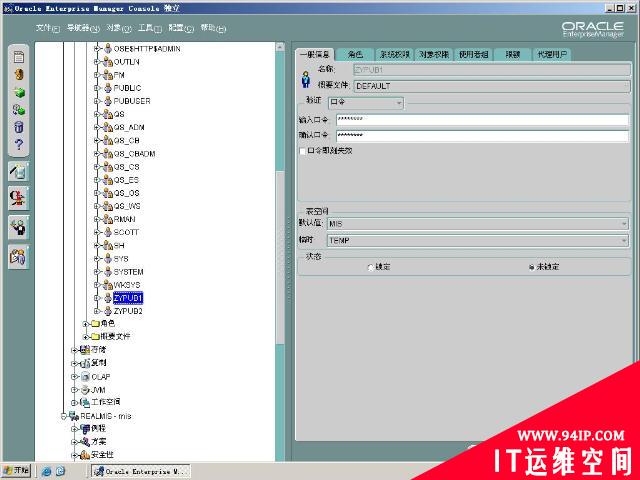
Task: Switch to the 系统权限 tab
Action: pyautogui.click(x=395, y=54)
